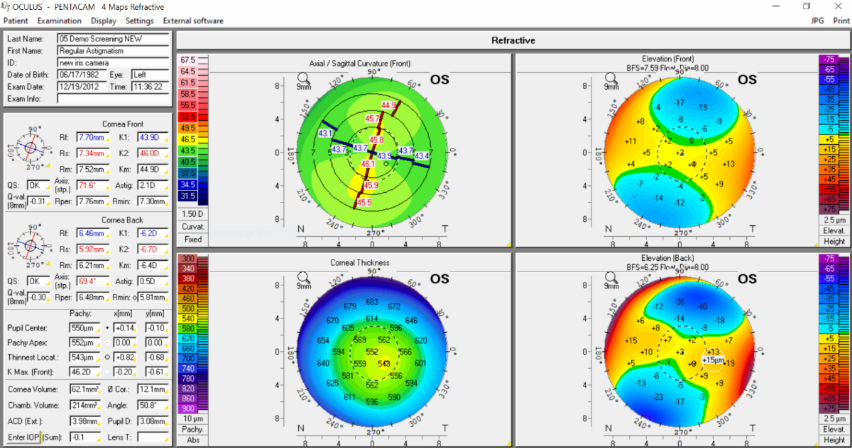The width and height of the screenshot is (852, 448).
Task: Click the 1.50 D step button
Action: point(192,214)
